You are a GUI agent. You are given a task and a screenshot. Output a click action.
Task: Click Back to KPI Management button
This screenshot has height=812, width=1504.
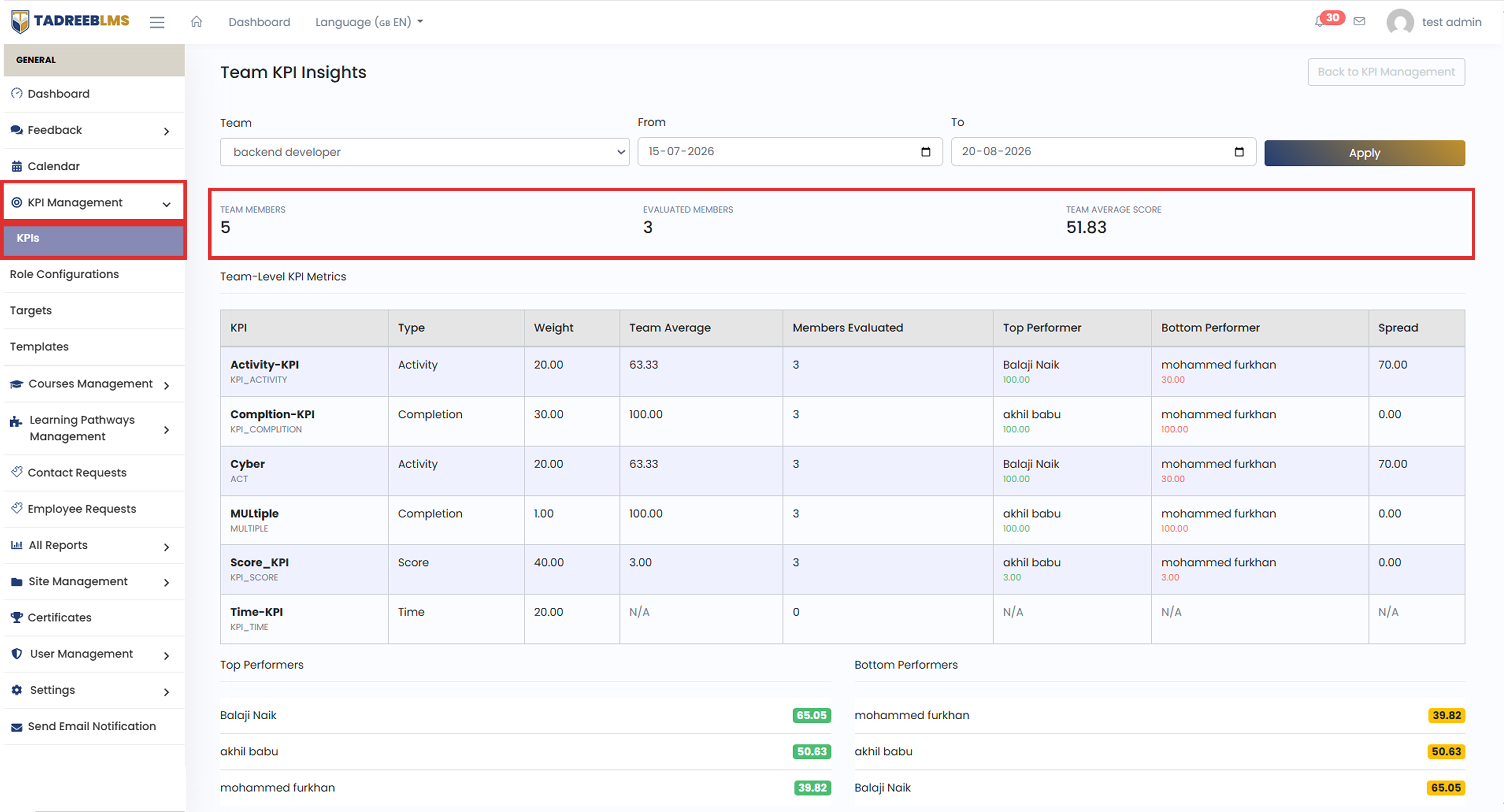coord(1386,72)
